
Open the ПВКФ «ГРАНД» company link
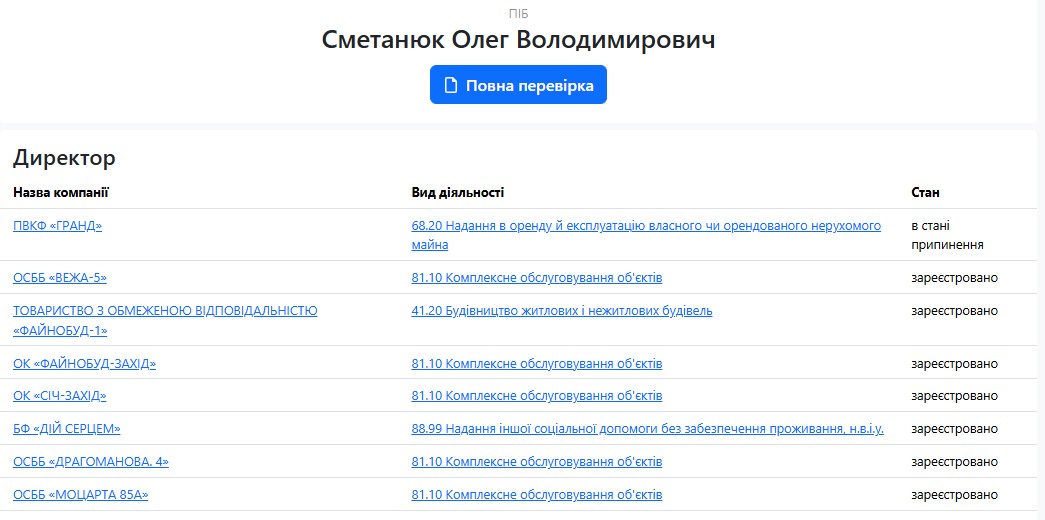57,225
